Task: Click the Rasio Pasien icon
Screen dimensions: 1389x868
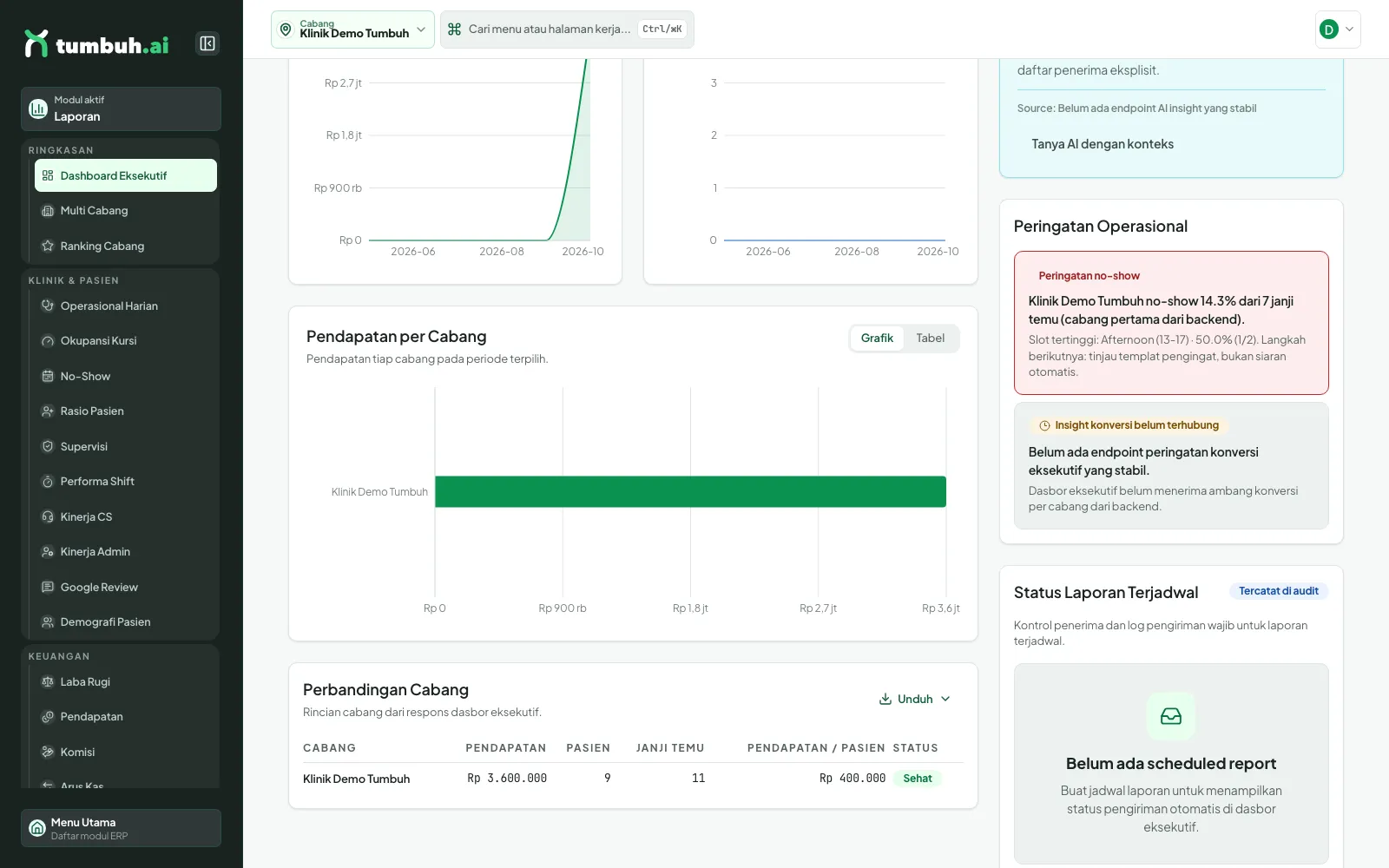Action: point(48,411)
